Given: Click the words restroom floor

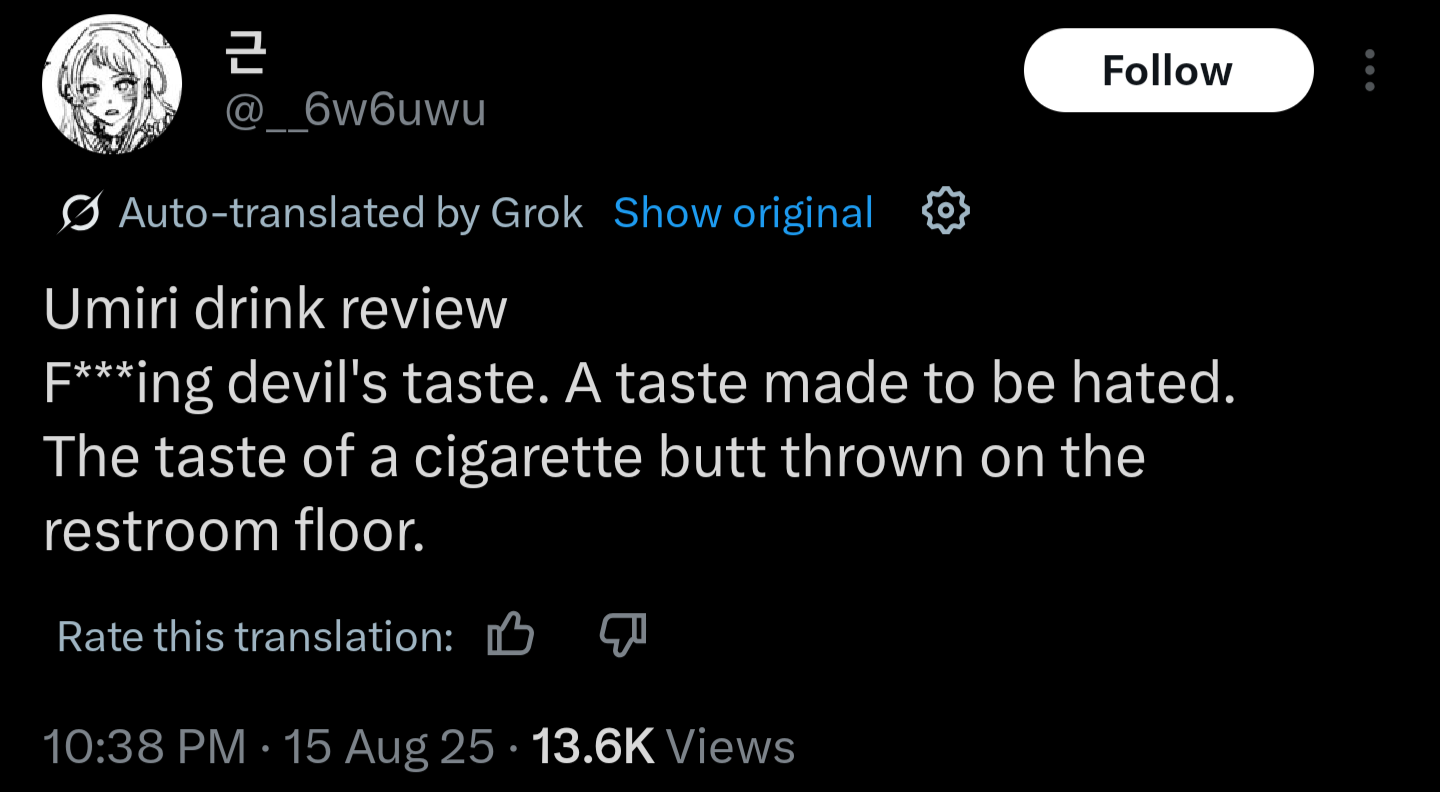Looking at the screenshot, I should coord(234,531).
